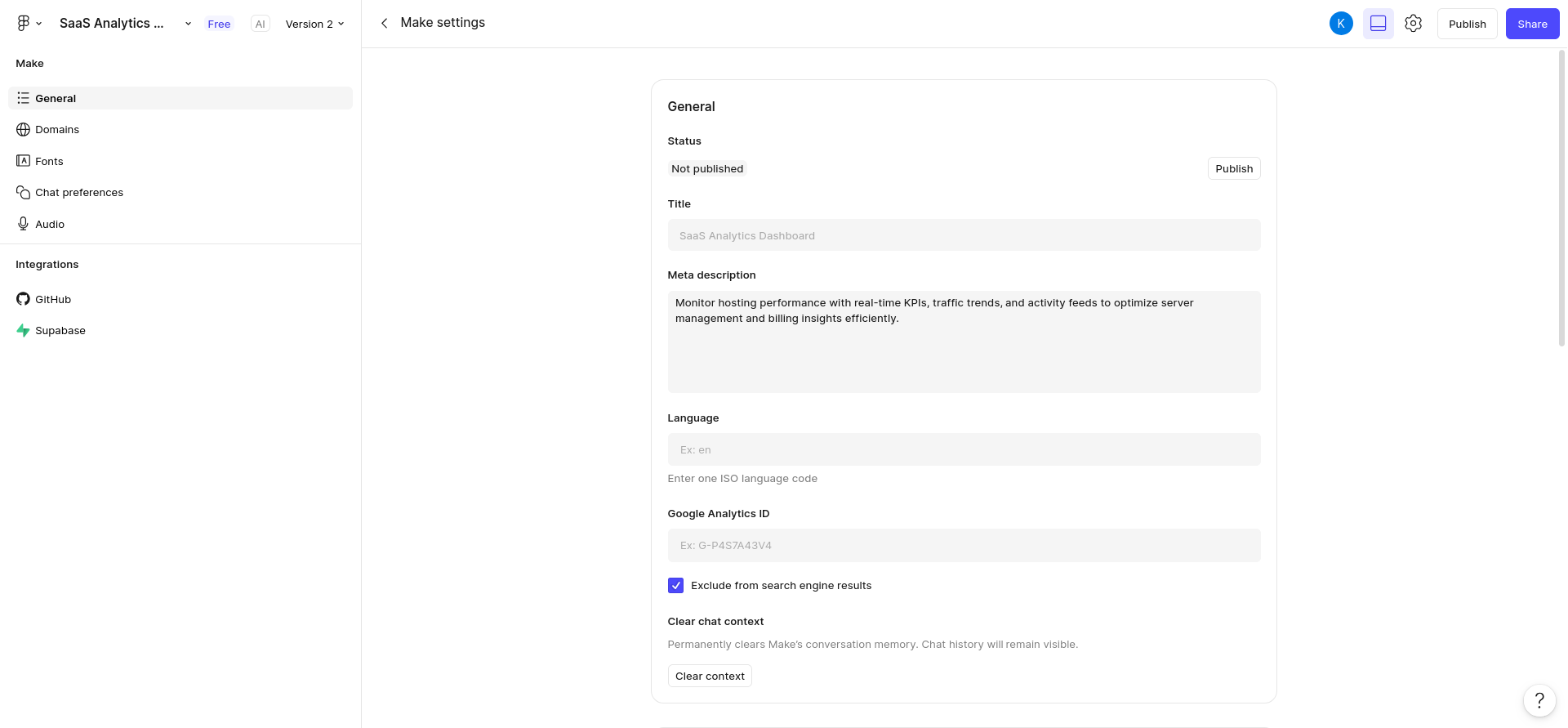This screenshot has width=1568, height=728.
Task: Click the blue Share button
Action: coord(1533,24)
